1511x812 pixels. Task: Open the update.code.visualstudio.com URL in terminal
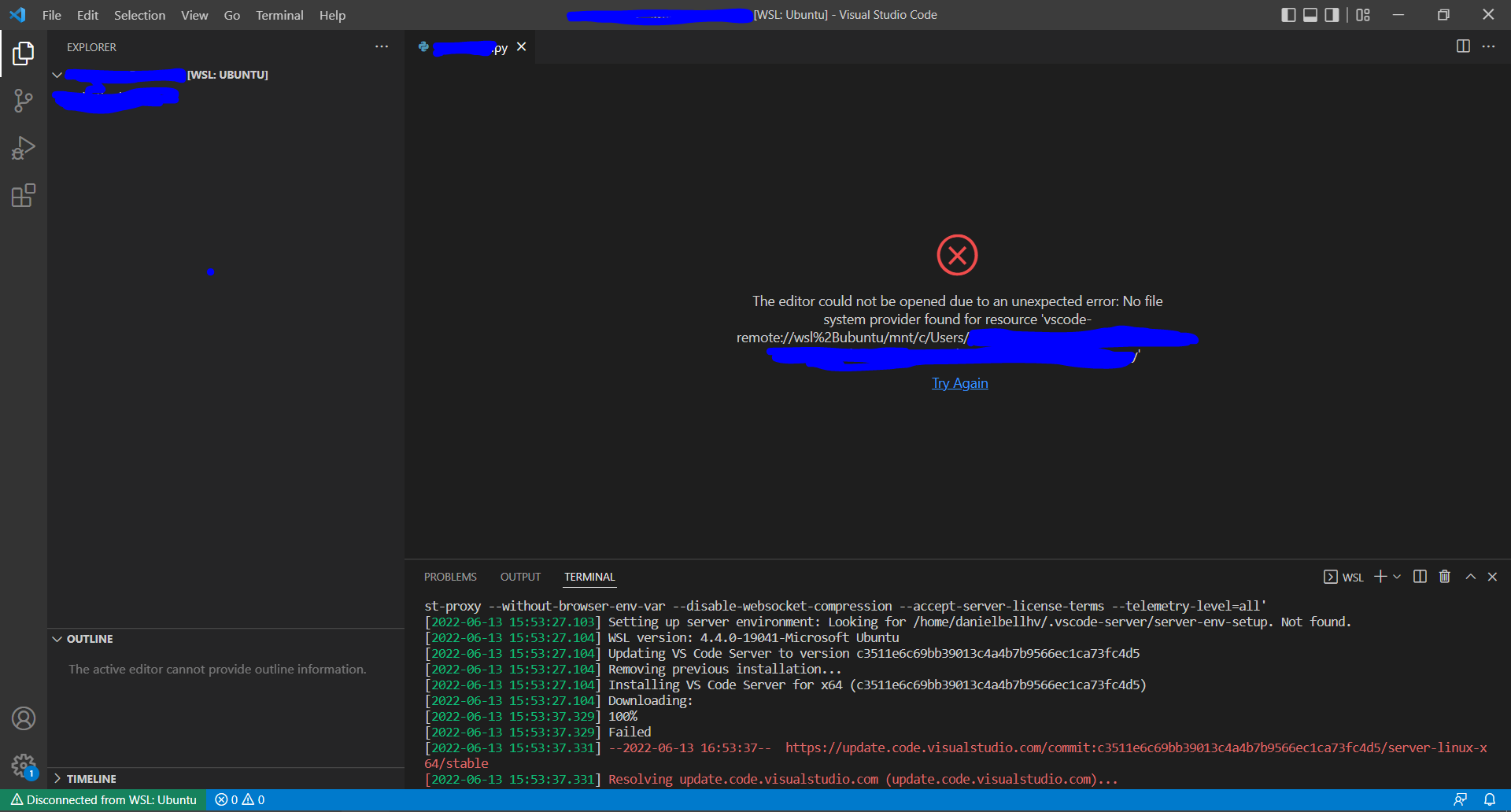[x=955, y=755]
